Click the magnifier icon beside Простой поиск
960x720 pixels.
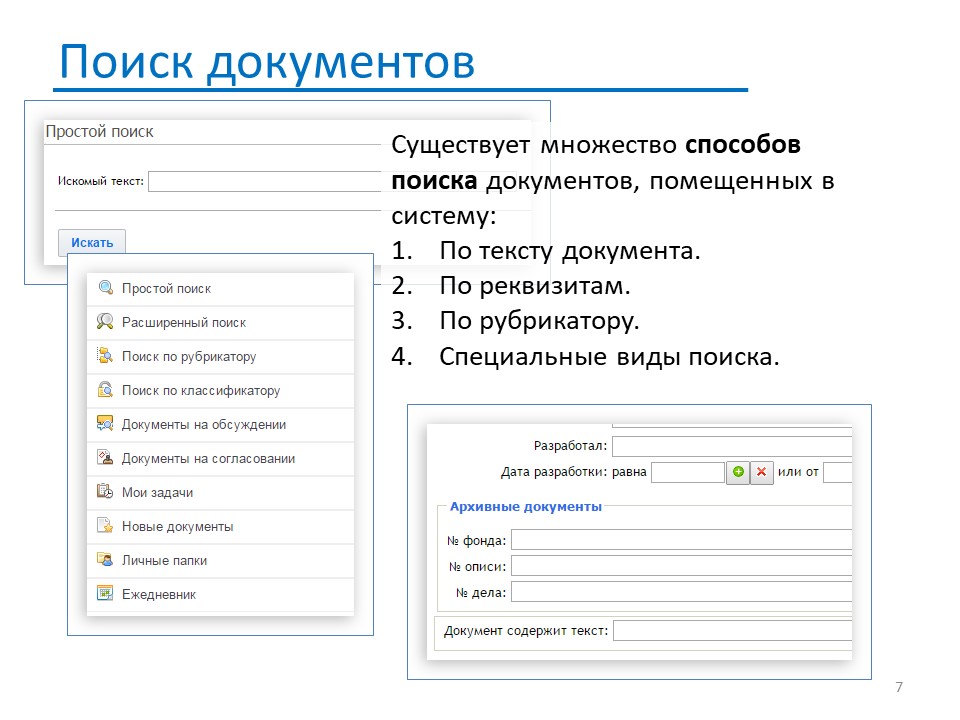click(105, 287)
